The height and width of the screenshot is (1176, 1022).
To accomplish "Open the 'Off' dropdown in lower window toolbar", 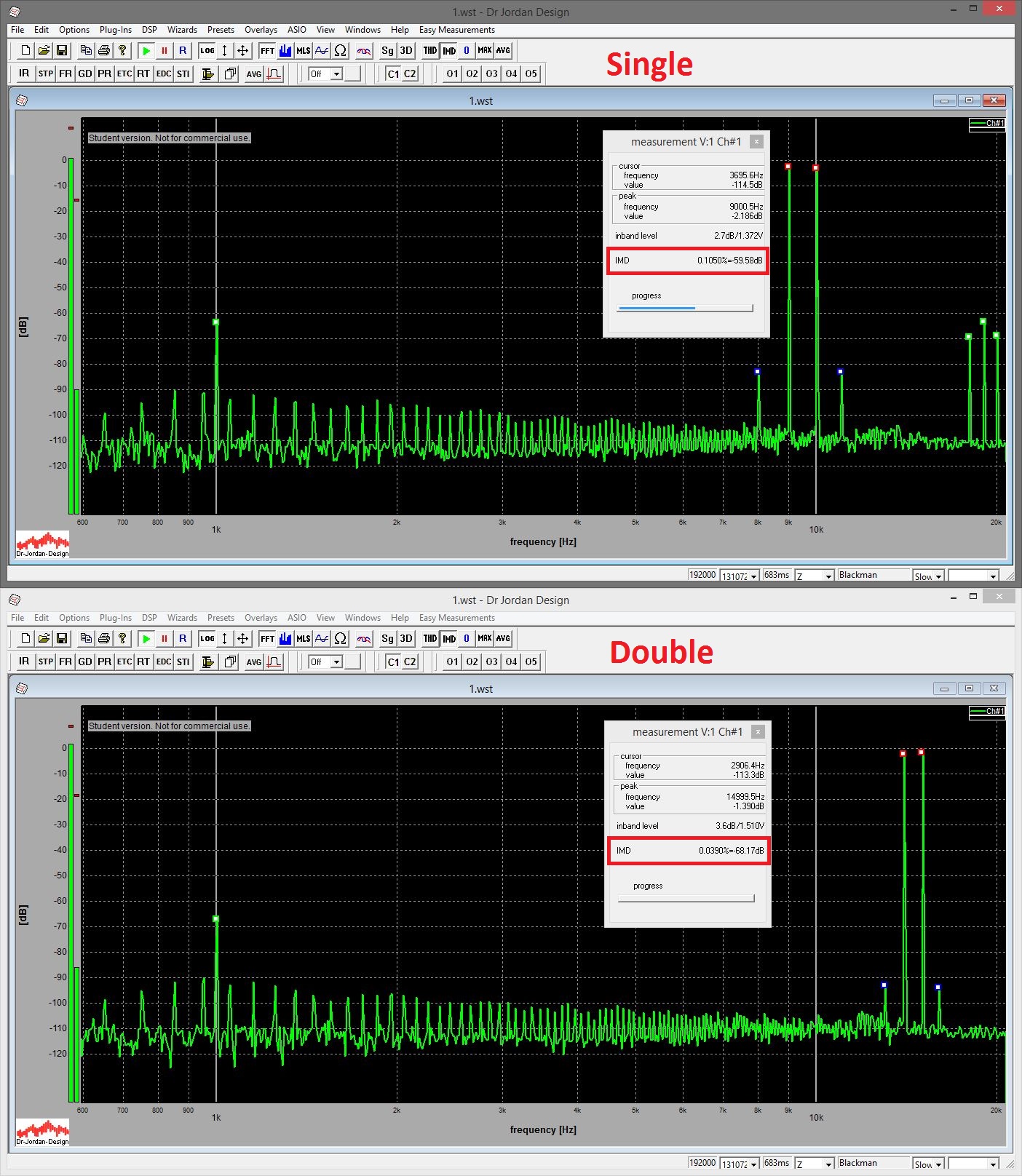I will 325,662.
